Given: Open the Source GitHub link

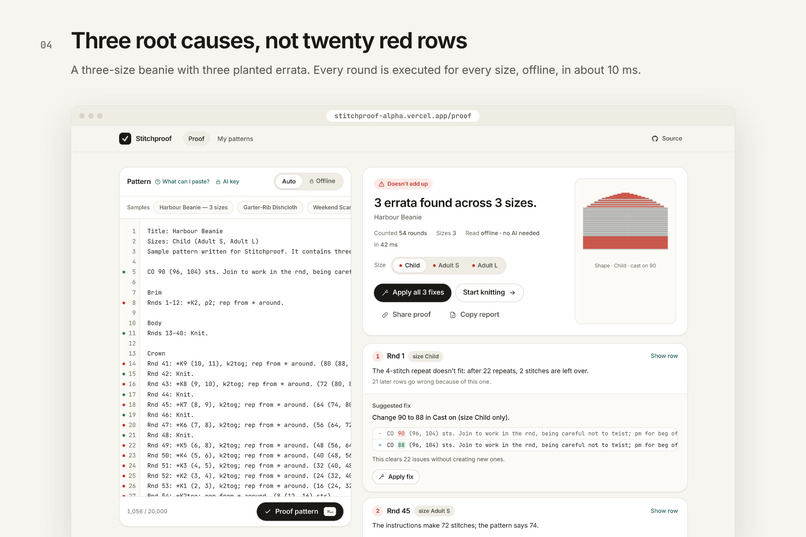Looking at the screenshot, I should (667, 138).
